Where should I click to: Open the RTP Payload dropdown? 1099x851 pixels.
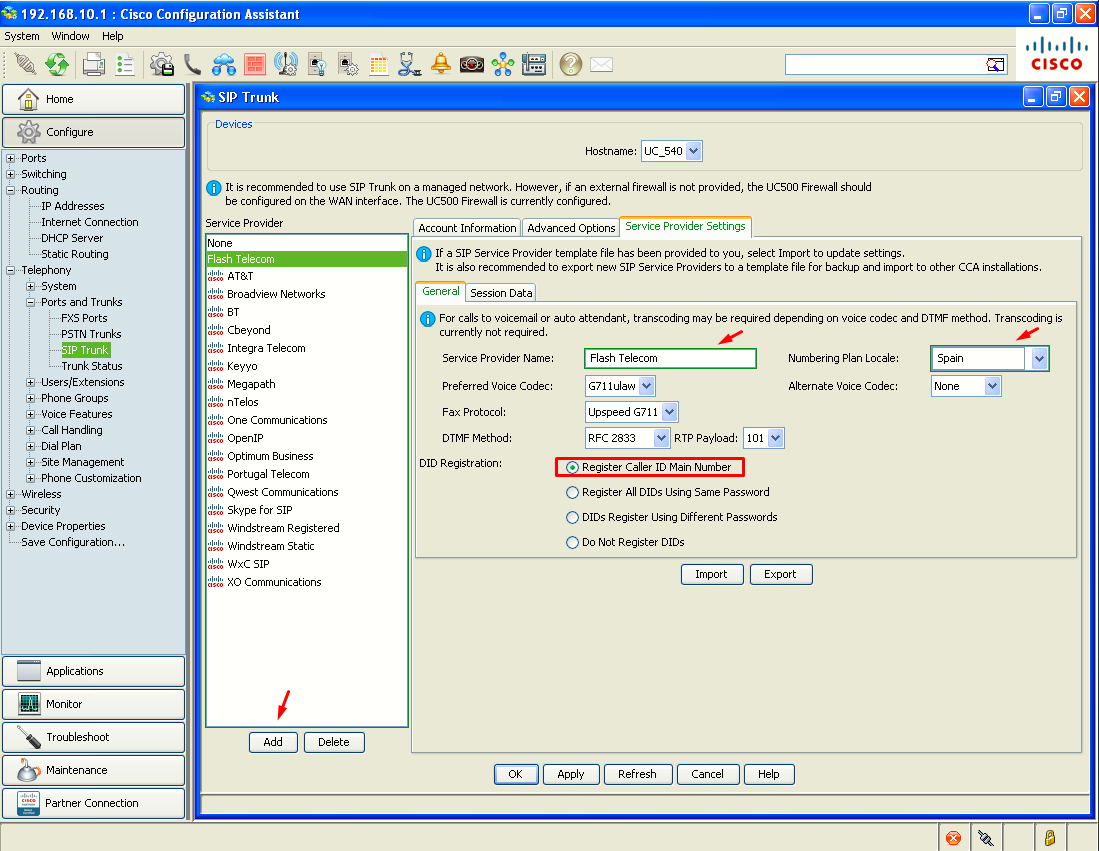point(775,437)
